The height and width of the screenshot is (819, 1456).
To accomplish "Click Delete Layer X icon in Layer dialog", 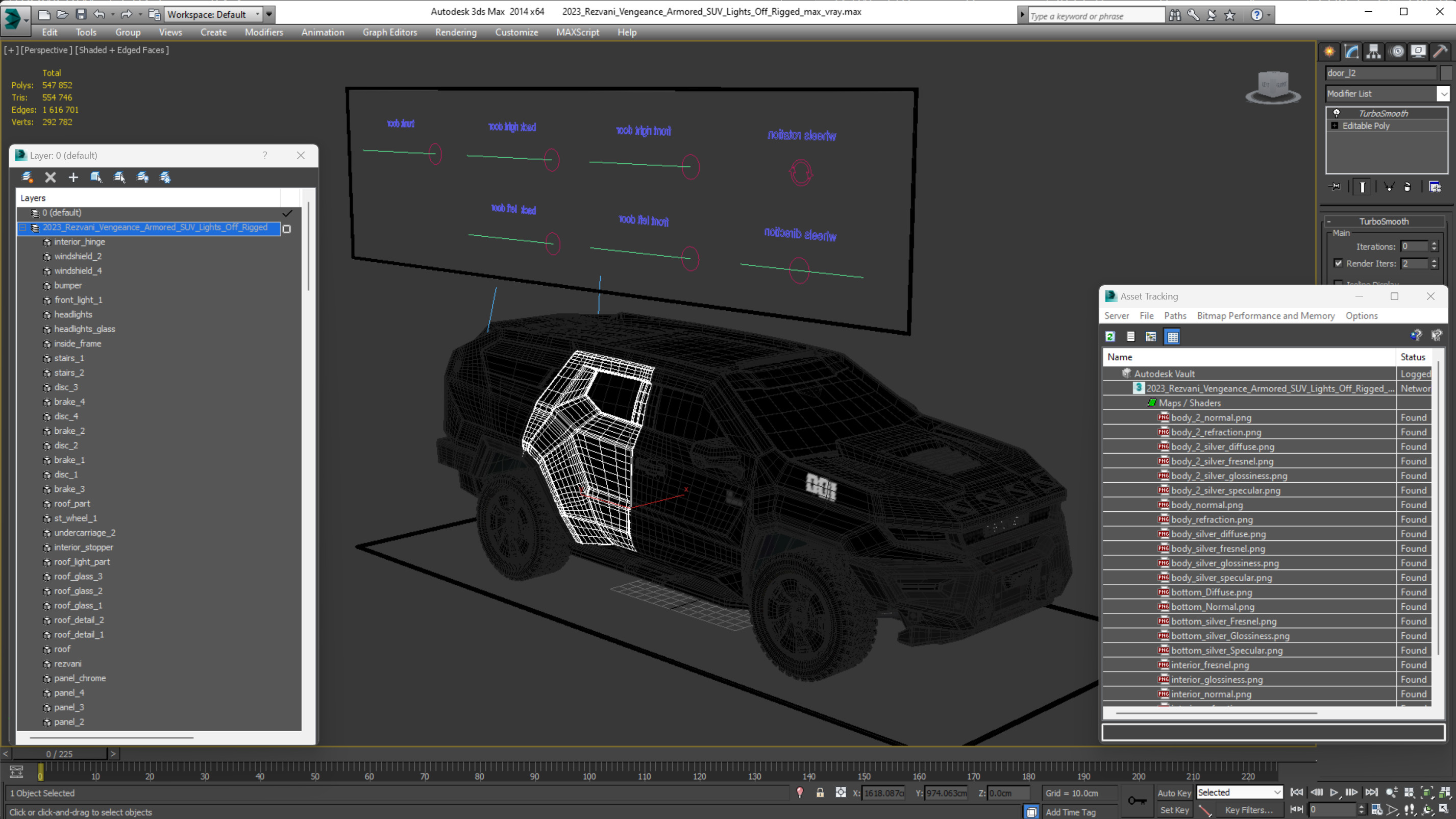I will coord(51,178).
